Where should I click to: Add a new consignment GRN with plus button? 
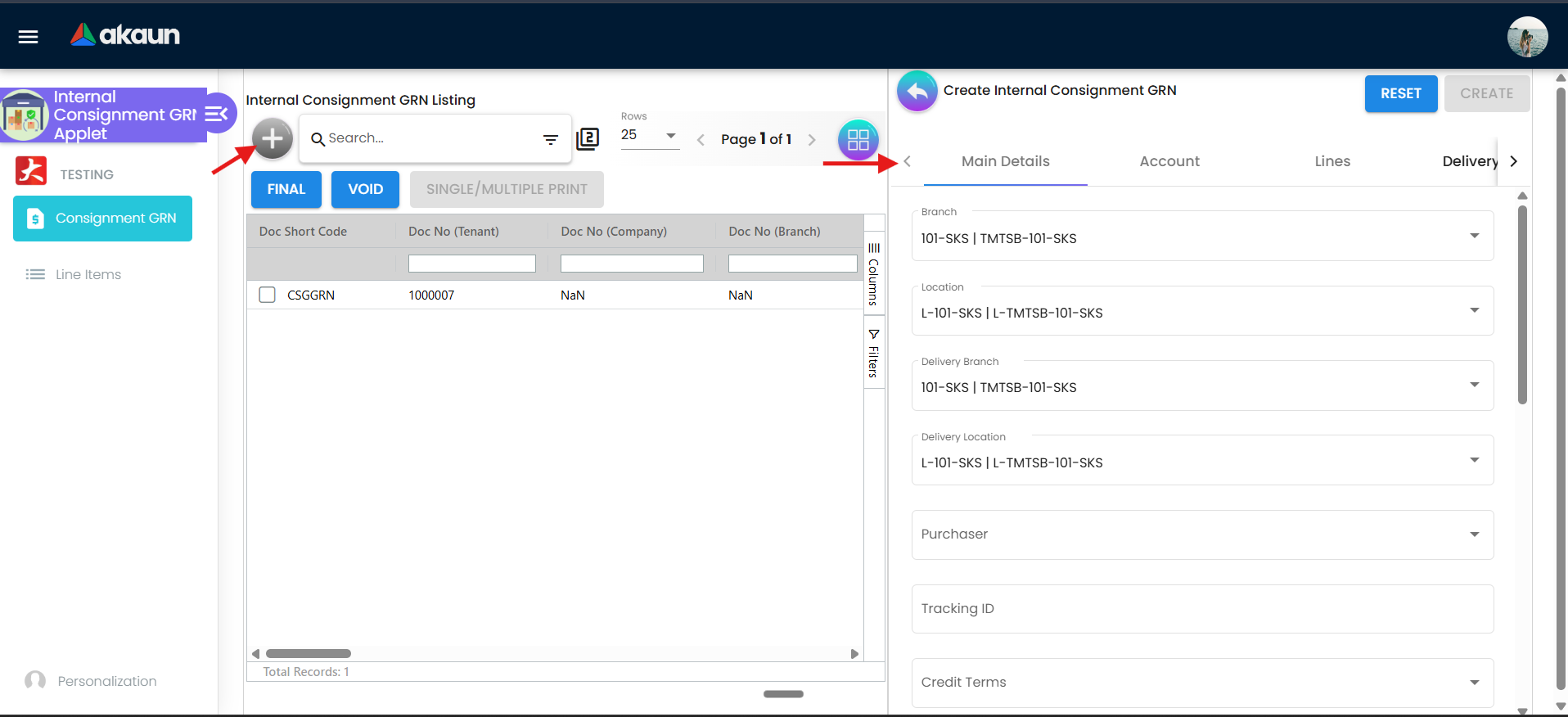tap(273, 138)
